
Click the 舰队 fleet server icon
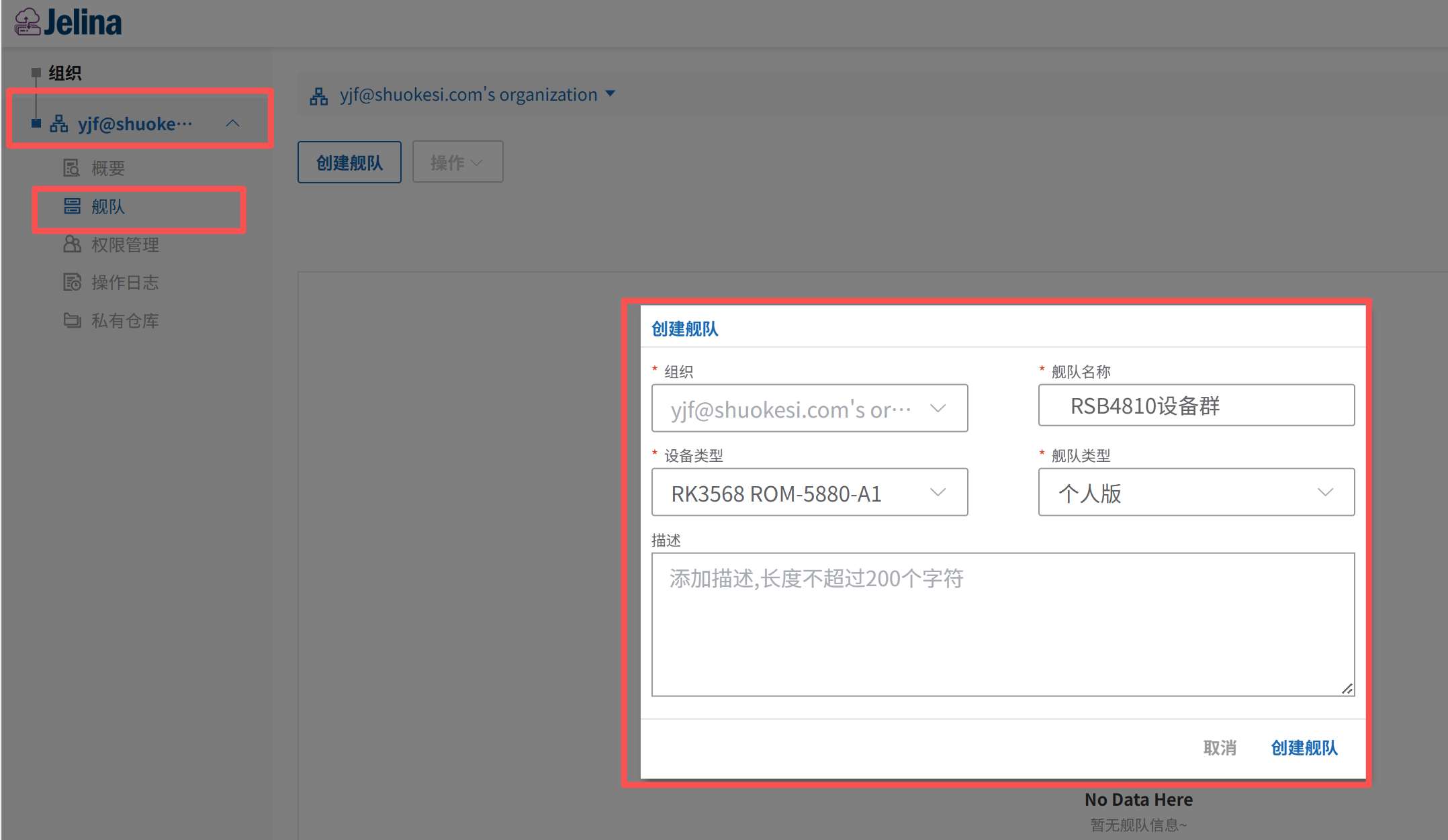click(72, 206)
